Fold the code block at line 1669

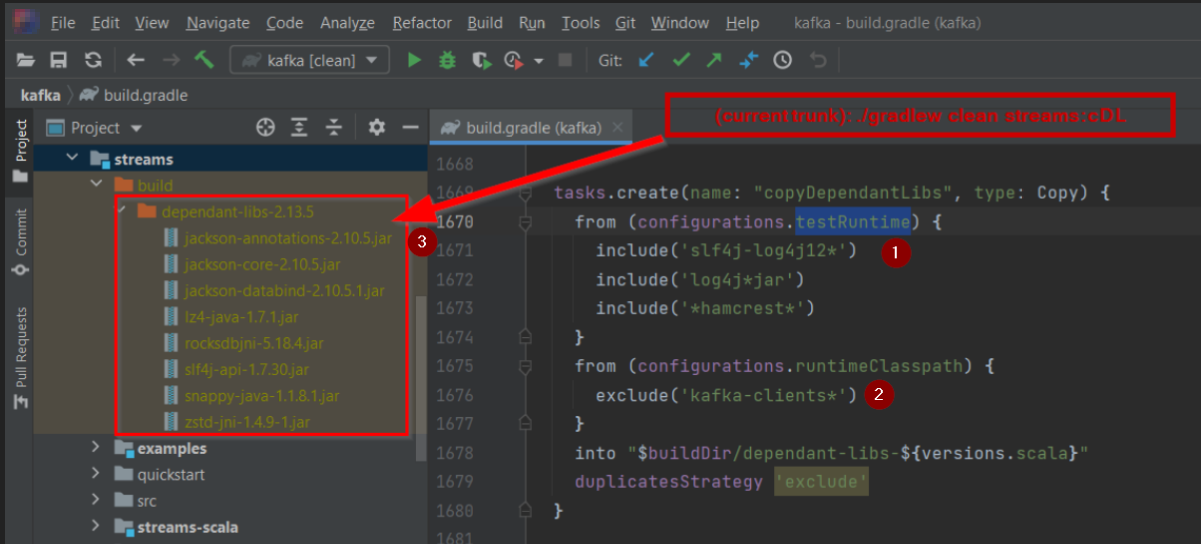coord(524,193)
